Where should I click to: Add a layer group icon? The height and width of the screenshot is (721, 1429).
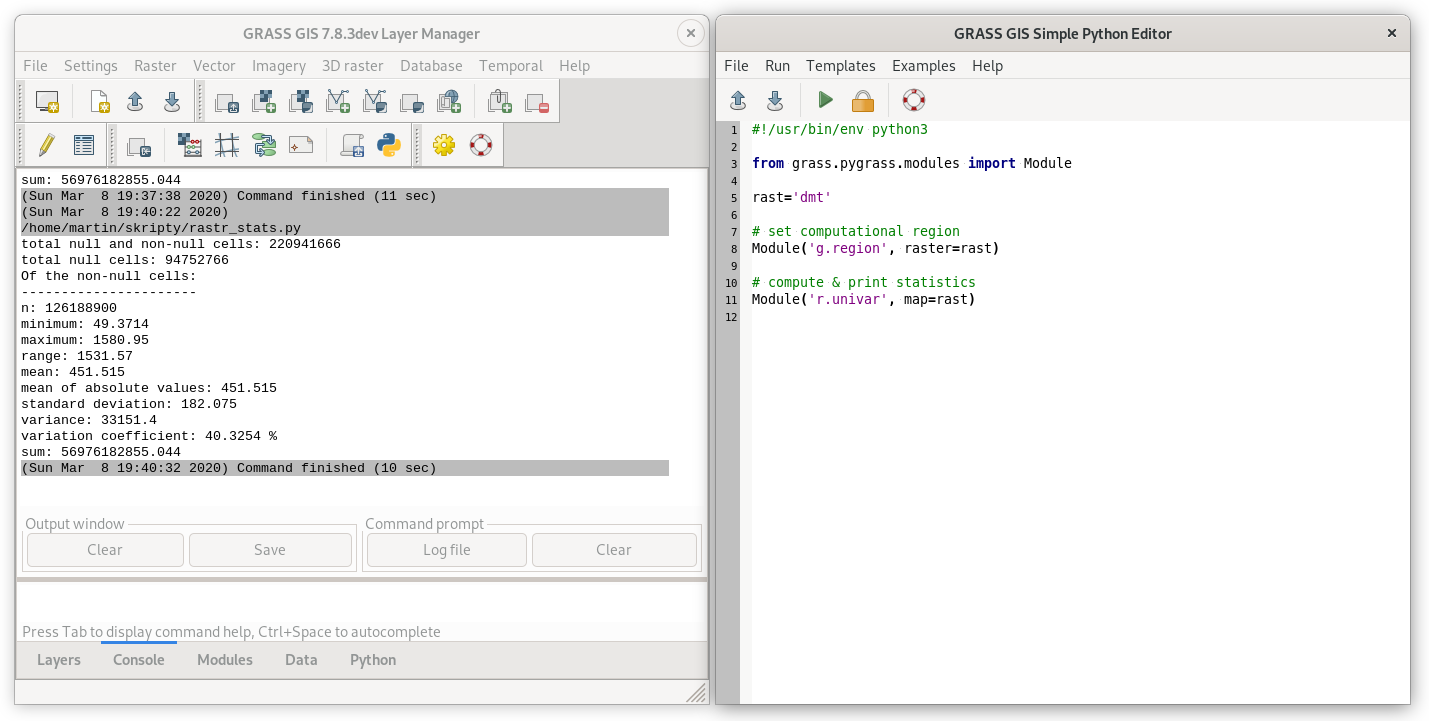pyautogui.click(x=412, y=102)
